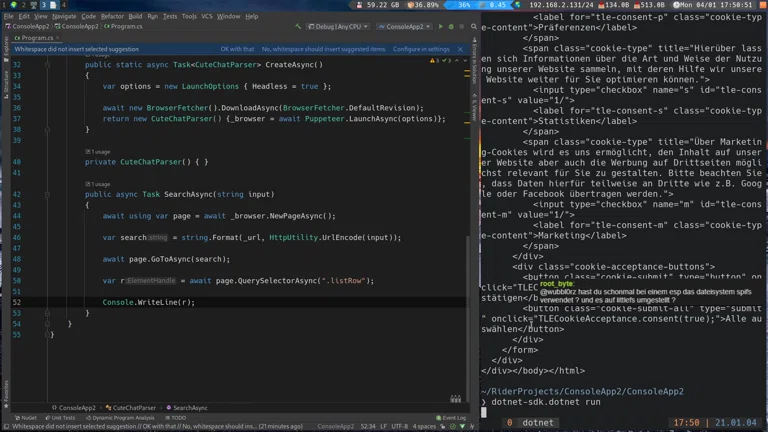Click fold end marker at line 55
The width and height of the screenshot is (768, 432).
point(48,335)
